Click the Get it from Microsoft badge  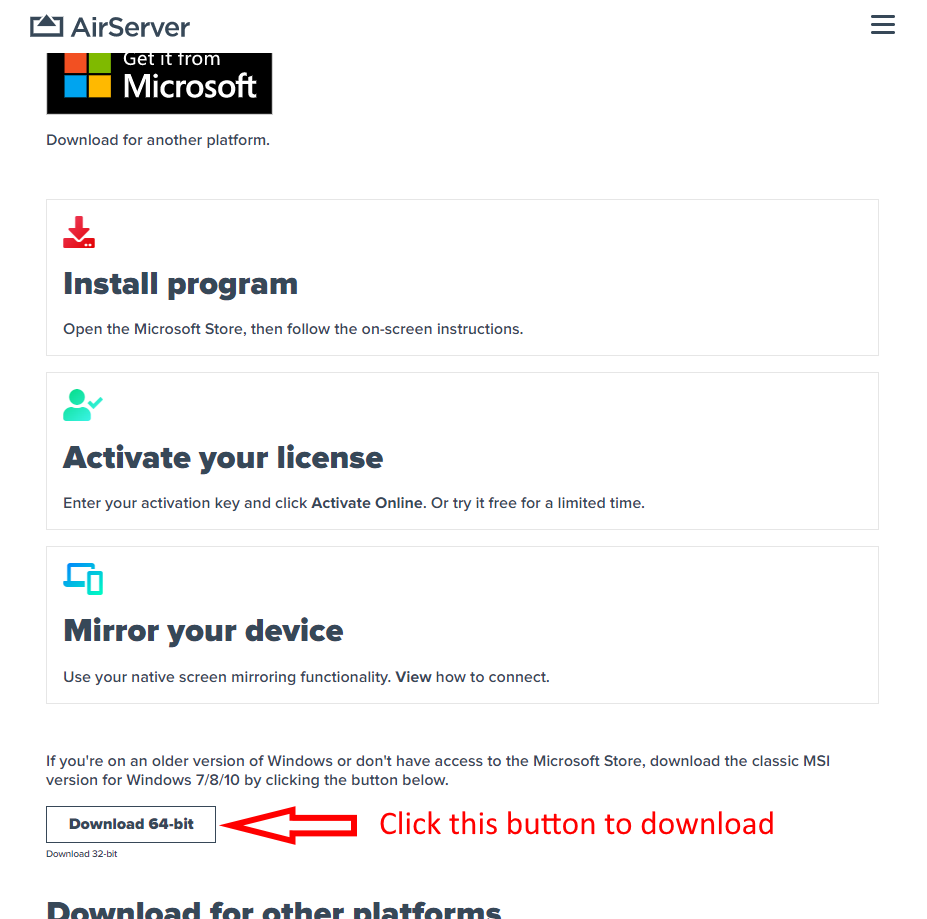[159, 83]
